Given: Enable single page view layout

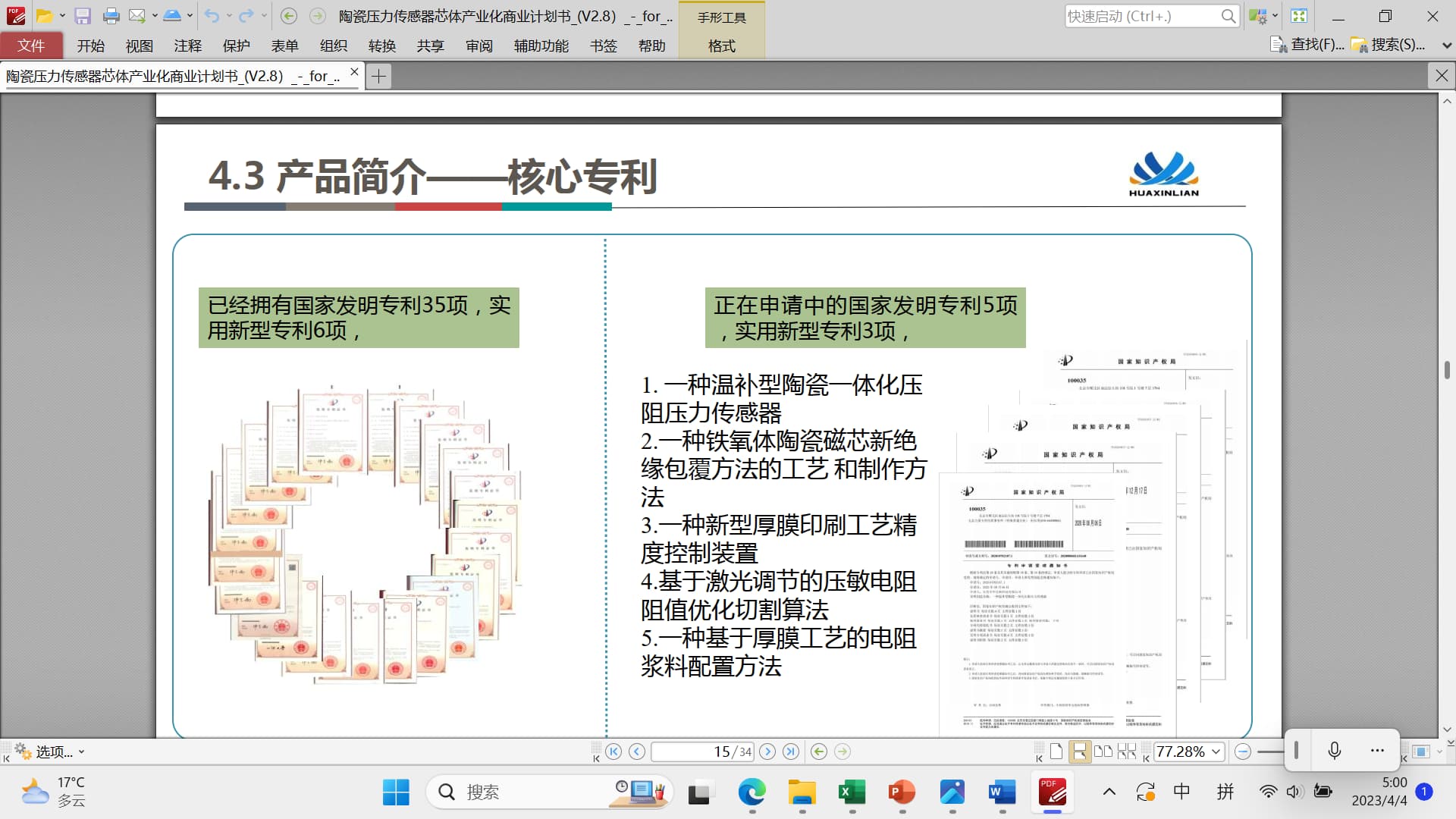Looking at the screenshot, I should click(1056, 752).
